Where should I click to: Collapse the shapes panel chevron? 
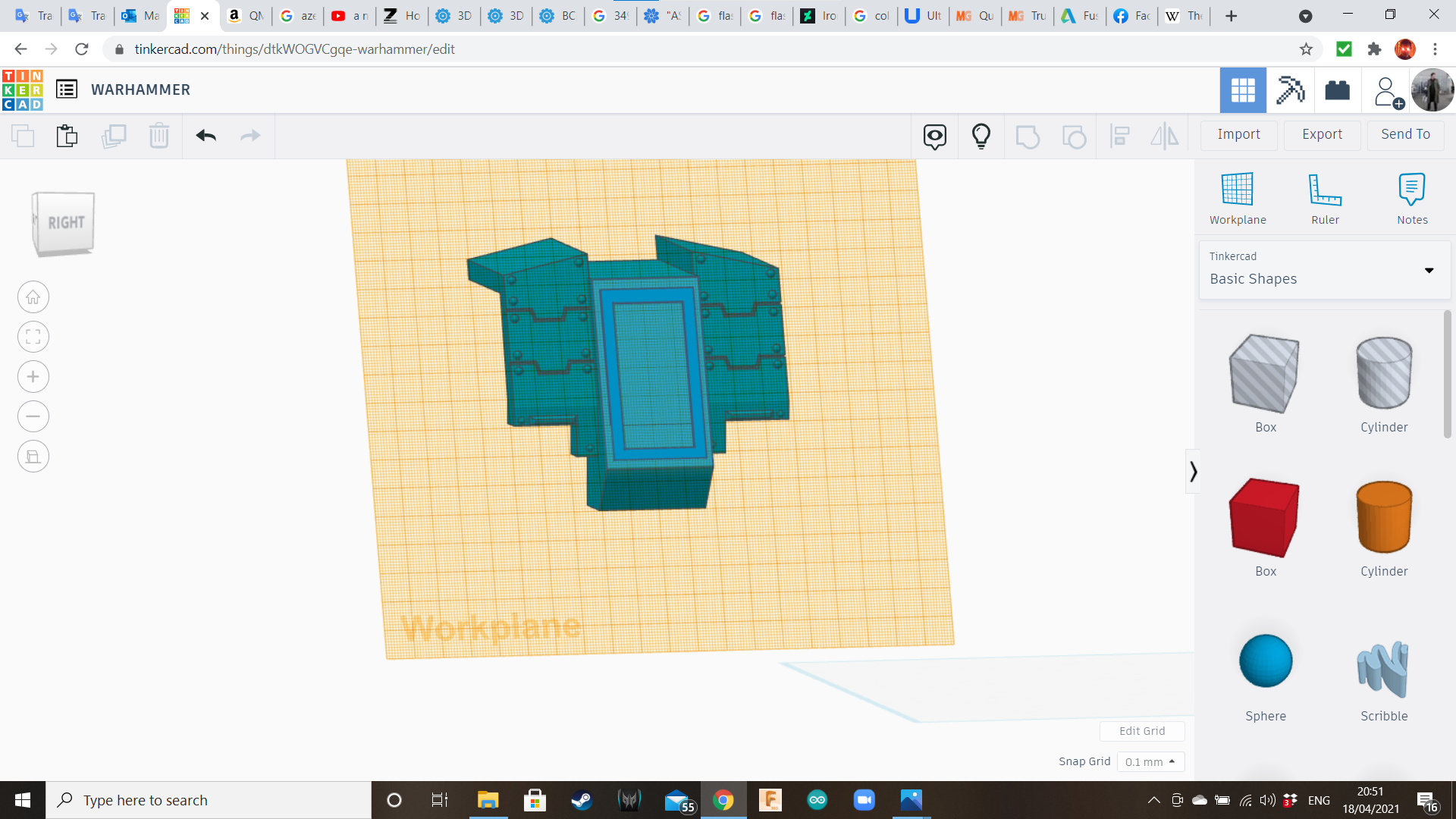pos(1193,472)
